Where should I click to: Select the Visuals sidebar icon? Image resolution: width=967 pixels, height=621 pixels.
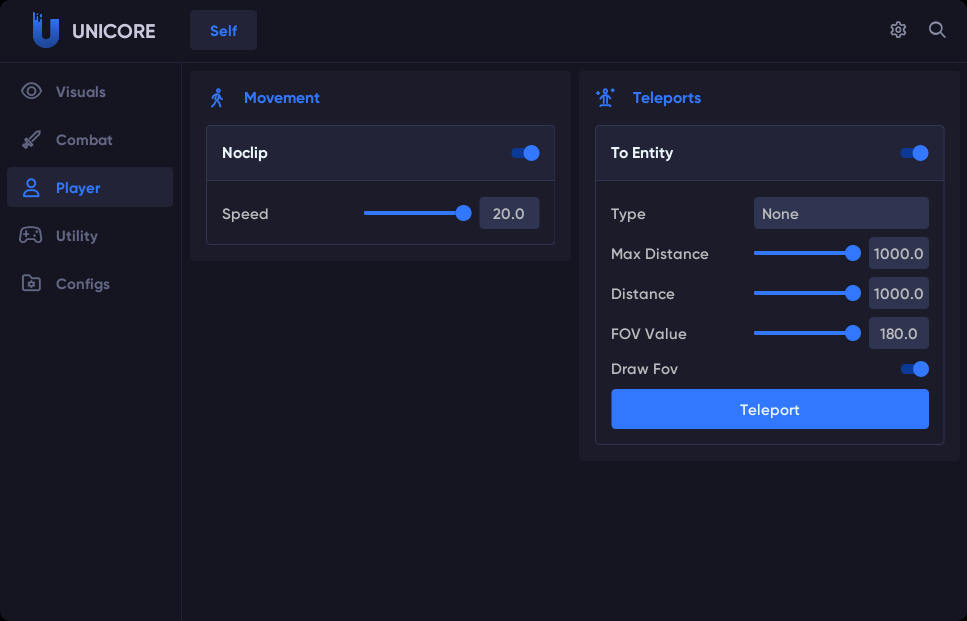click(30, 91)
